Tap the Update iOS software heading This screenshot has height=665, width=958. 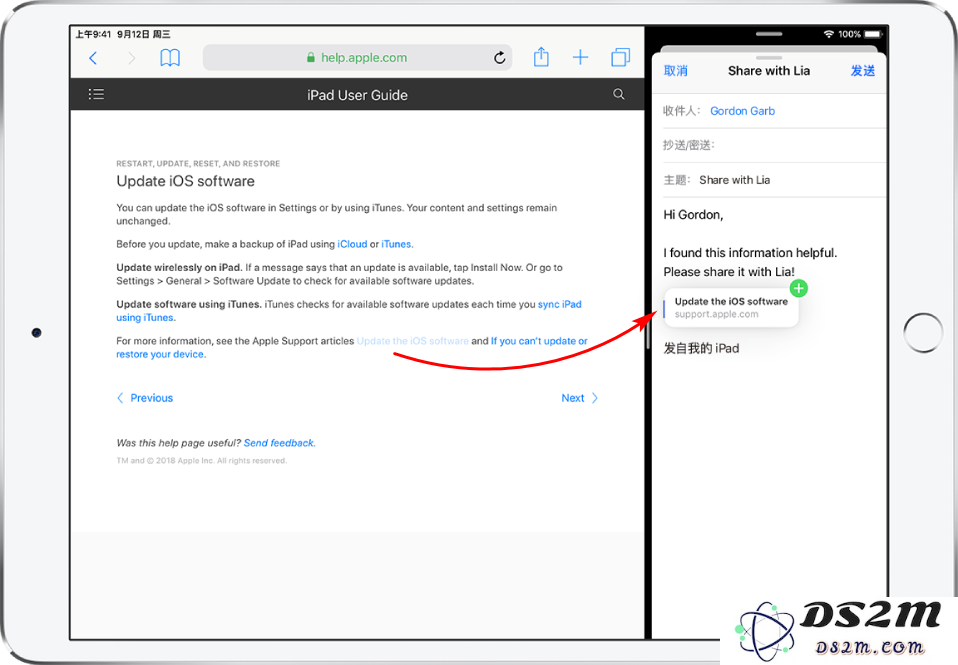[185, 181]
